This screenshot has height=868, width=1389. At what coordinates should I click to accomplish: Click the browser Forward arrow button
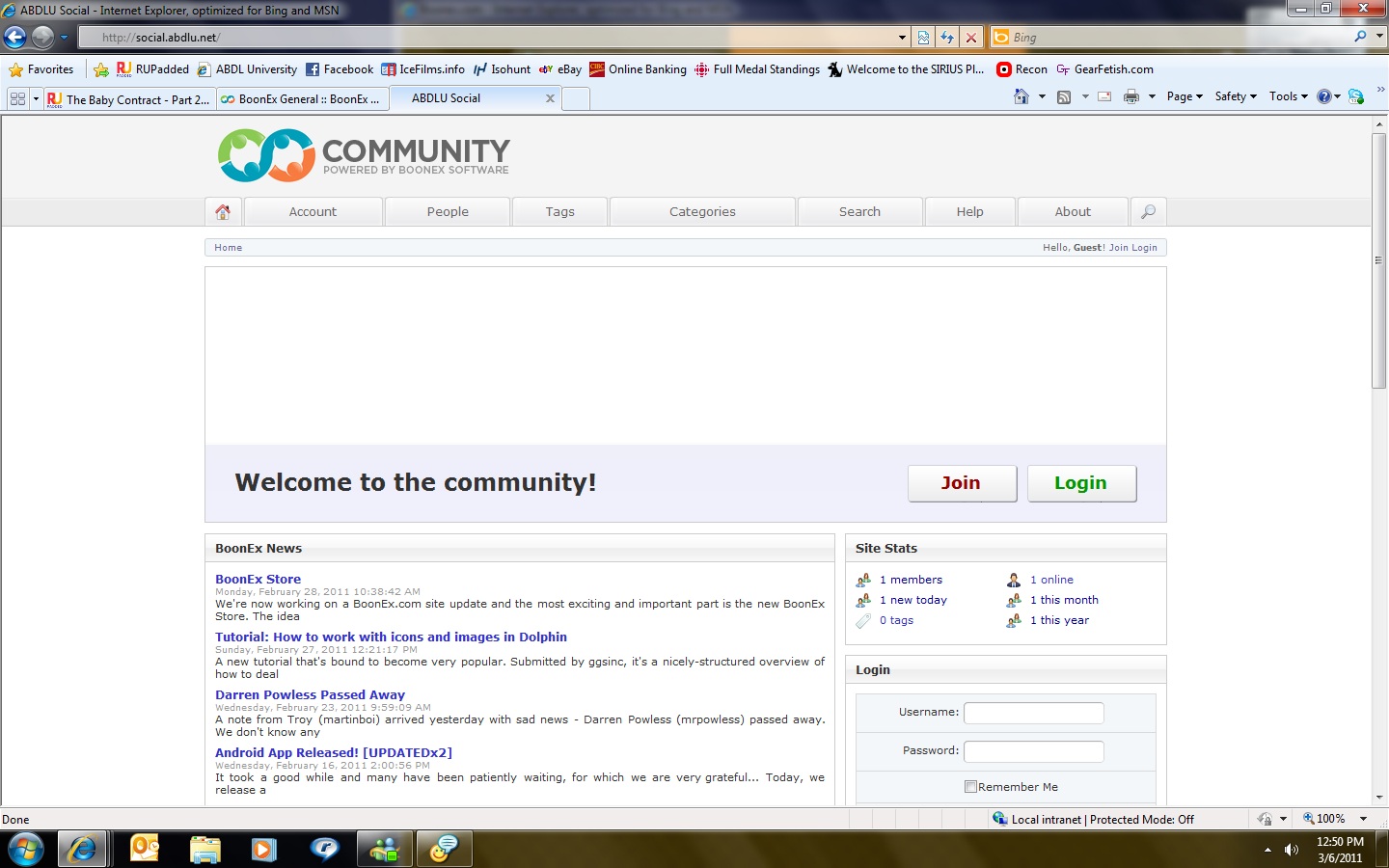coord(42,37)
